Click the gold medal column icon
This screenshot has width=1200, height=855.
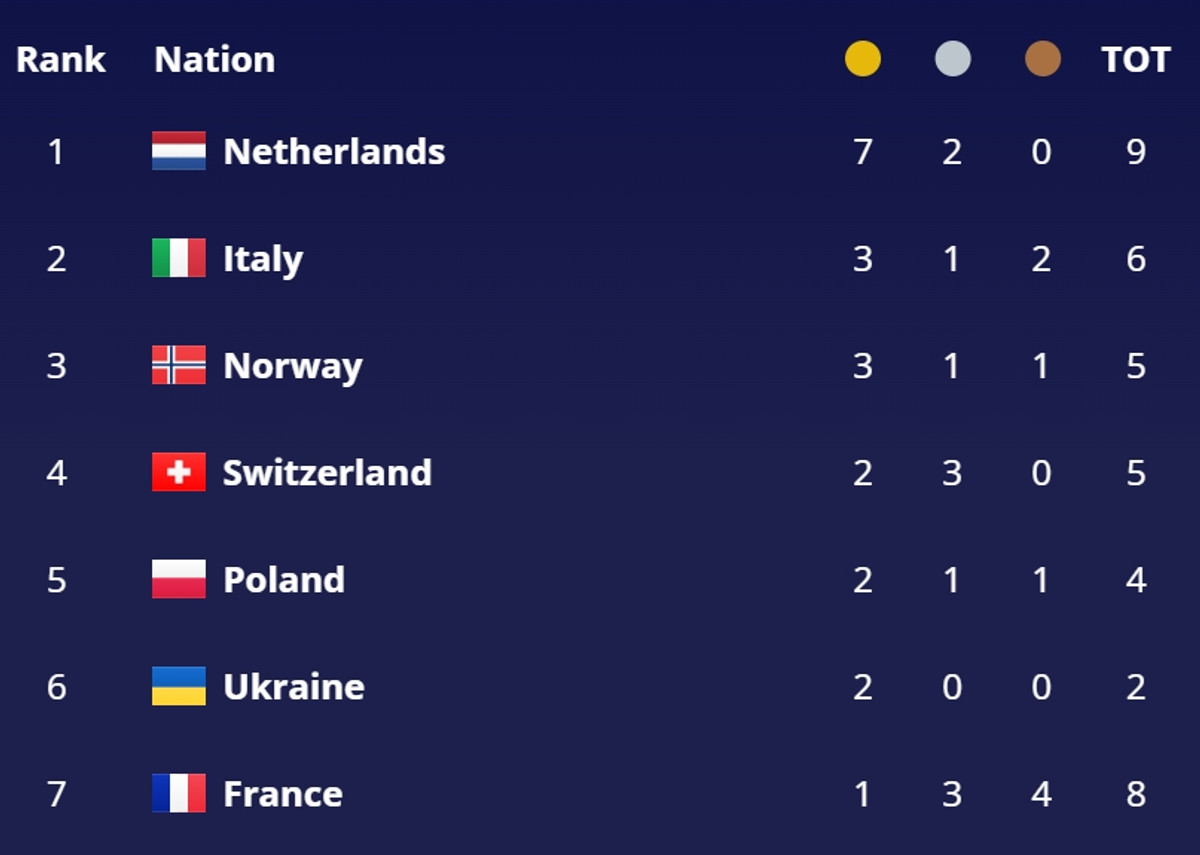coord(862,59)
